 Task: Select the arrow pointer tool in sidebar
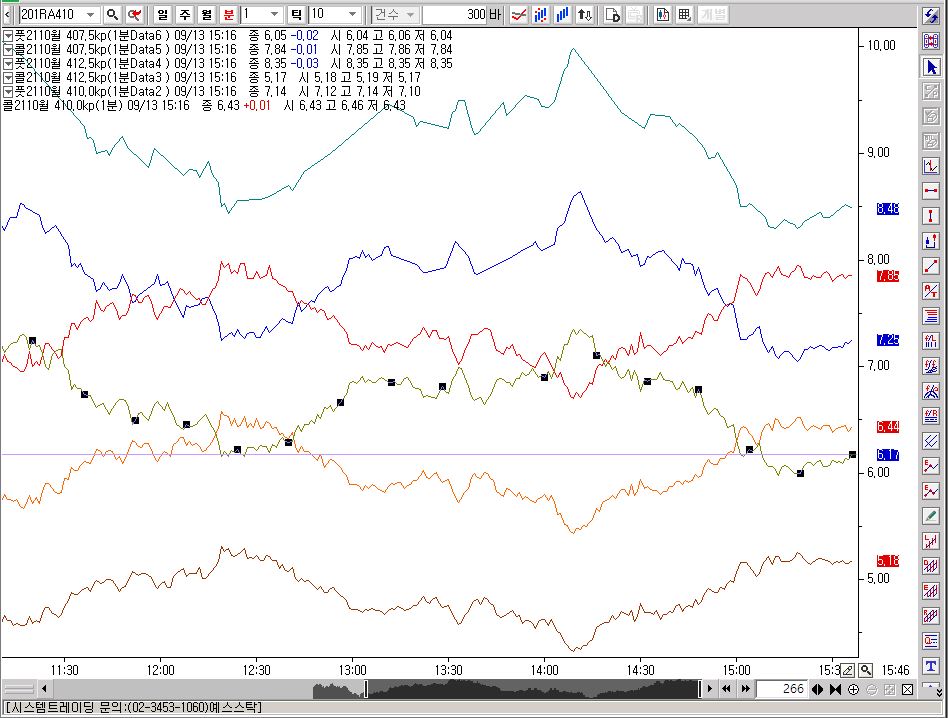932,67
